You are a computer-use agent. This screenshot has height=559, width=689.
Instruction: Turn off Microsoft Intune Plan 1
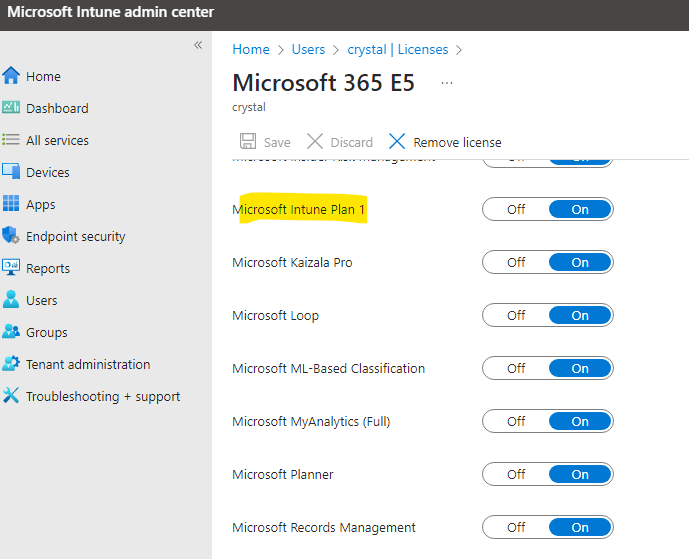click(516, 209)
